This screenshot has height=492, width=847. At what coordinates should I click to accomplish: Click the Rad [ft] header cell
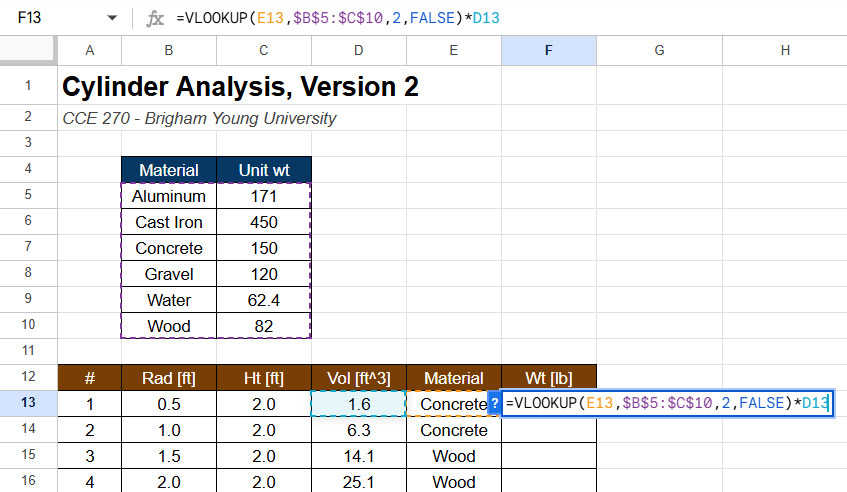[x=169, y=378]
